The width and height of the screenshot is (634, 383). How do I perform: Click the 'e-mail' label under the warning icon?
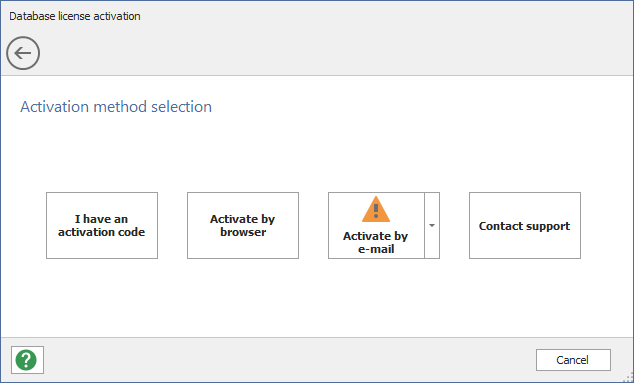coord(376,249)
